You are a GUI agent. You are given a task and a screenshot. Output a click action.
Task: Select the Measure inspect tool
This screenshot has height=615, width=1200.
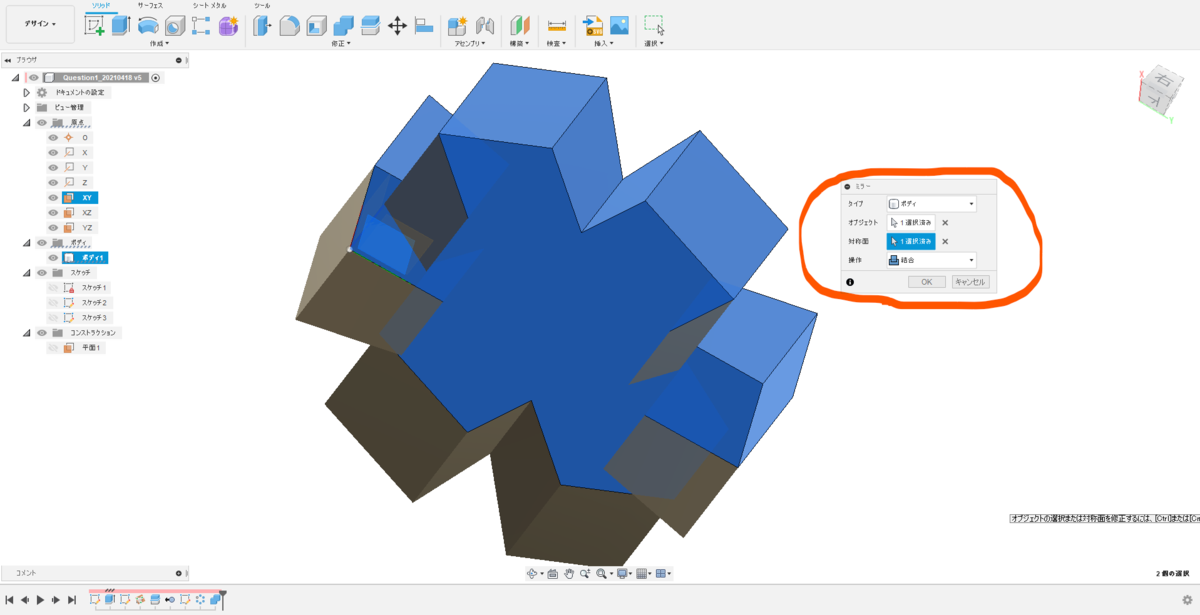tap(557, 26)
